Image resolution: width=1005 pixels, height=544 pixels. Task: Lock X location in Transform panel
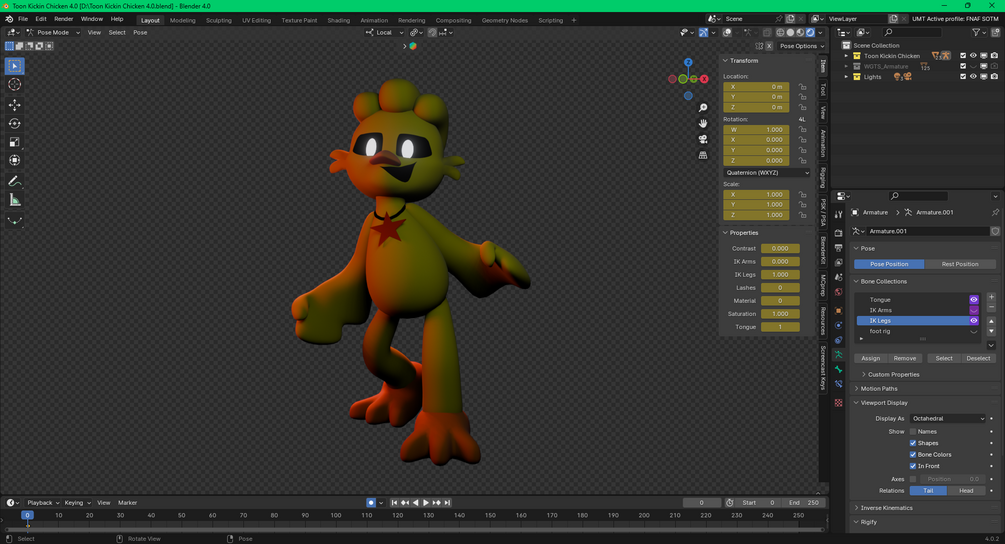point(802,87)
